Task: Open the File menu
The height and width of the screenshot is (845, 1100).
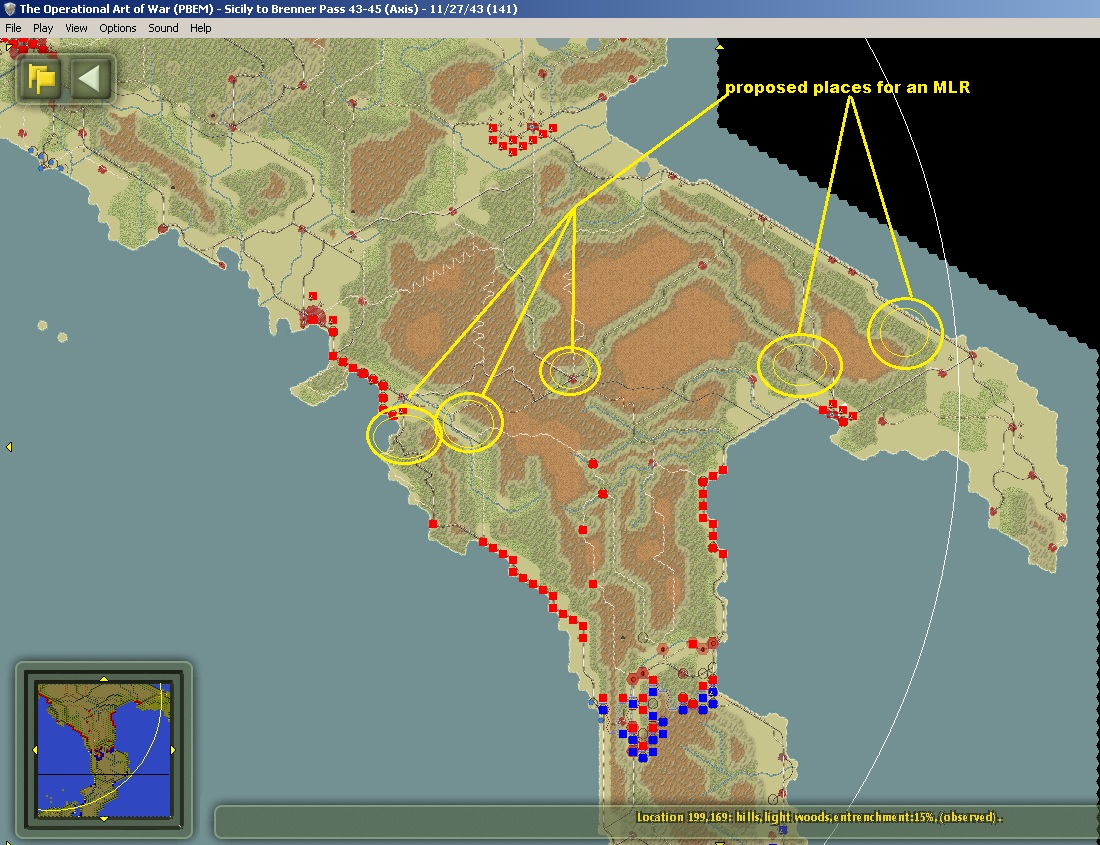Action: click(x=13, y=28)
